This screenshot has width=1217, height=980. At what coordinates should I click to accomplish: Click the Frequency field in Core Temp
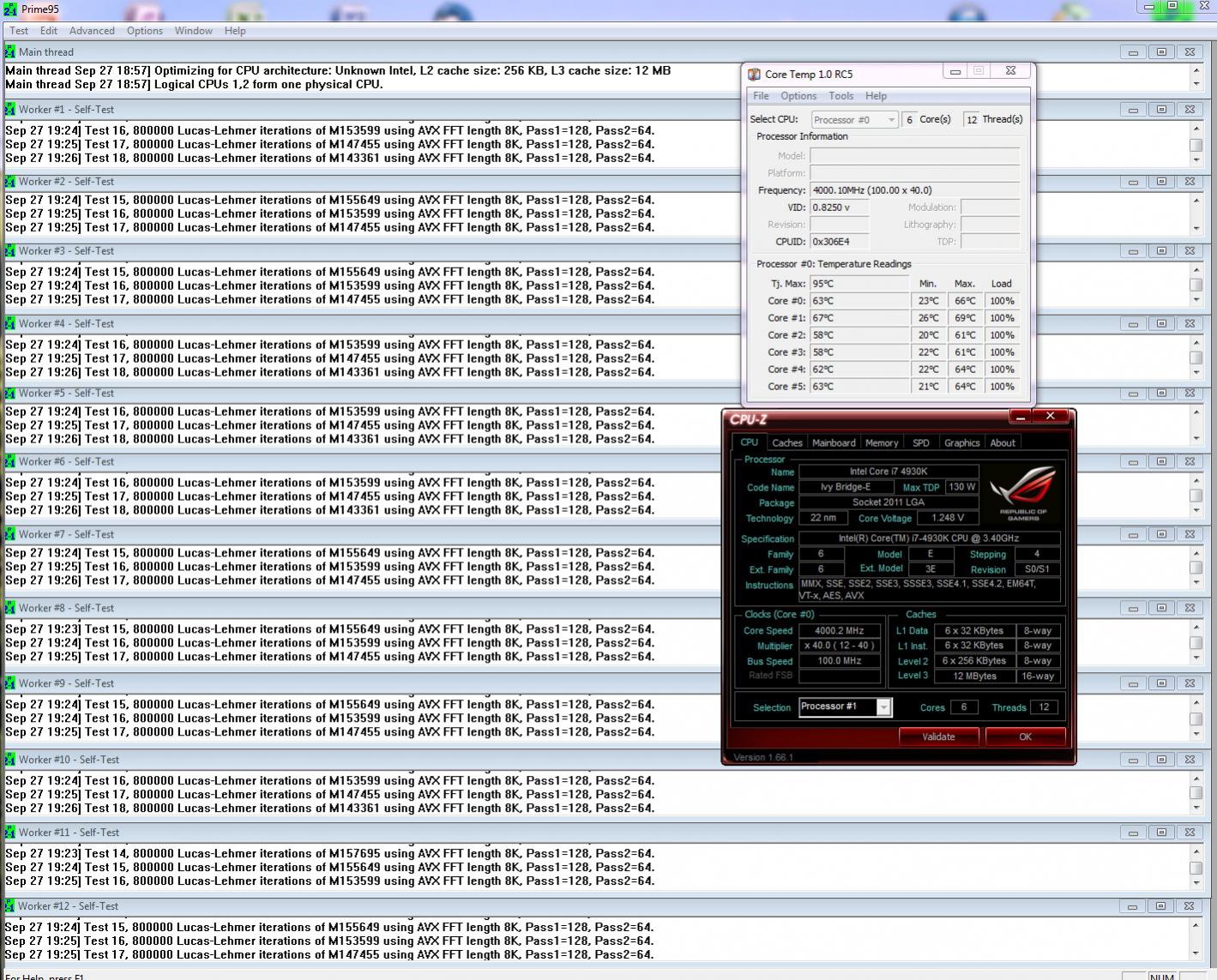914,190
